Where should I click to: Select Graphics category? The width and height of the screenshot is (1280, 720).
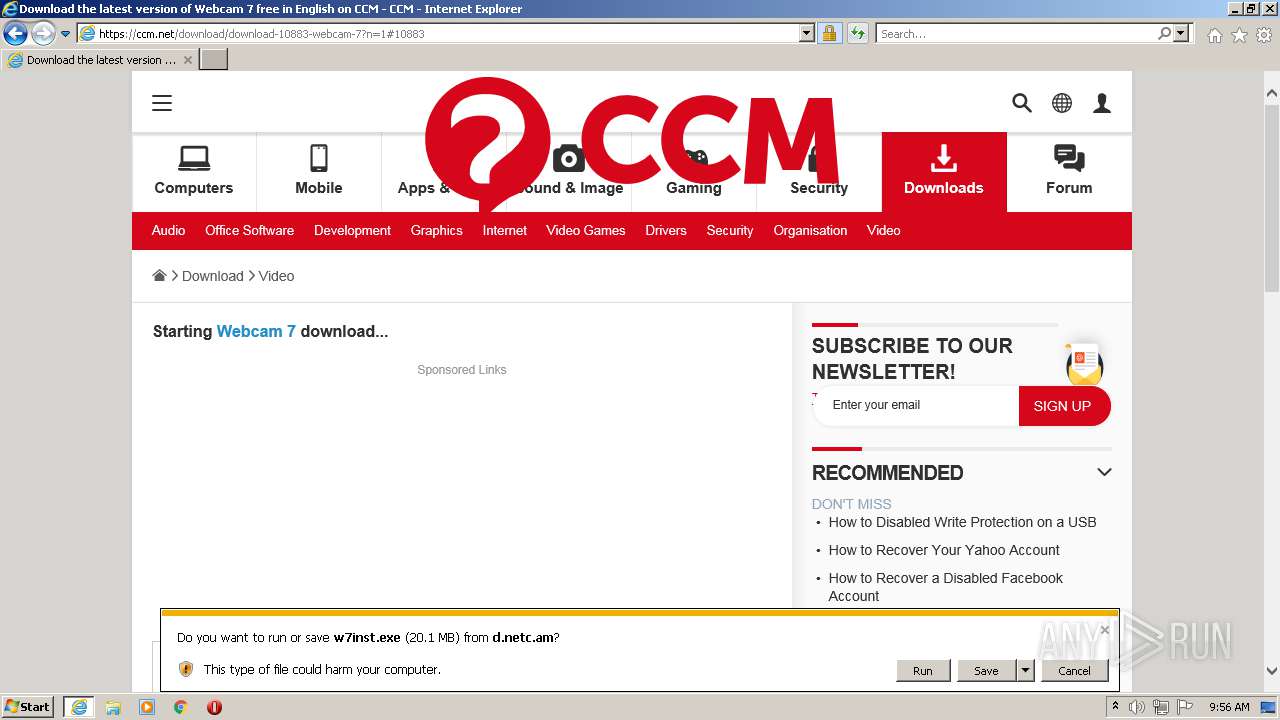point(436,230)
